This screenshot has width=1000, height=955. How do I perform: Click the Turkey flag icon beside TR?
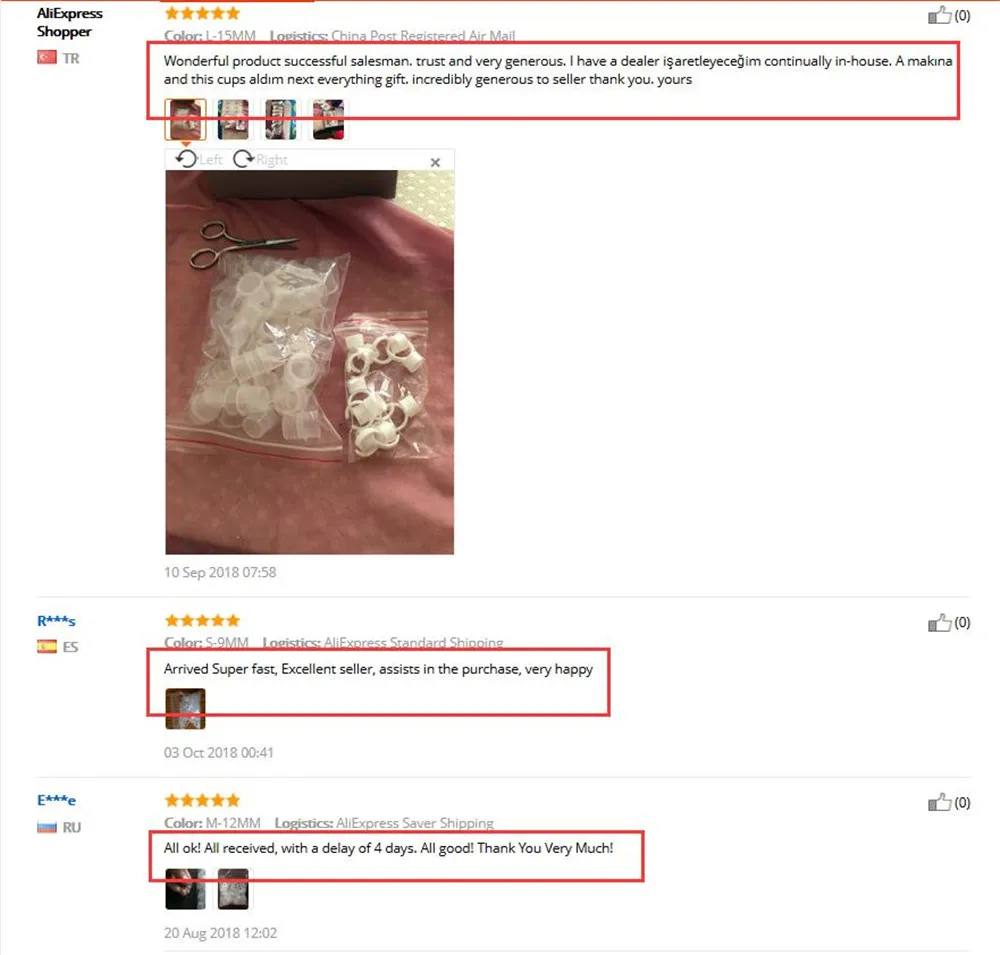coord(47,57)
